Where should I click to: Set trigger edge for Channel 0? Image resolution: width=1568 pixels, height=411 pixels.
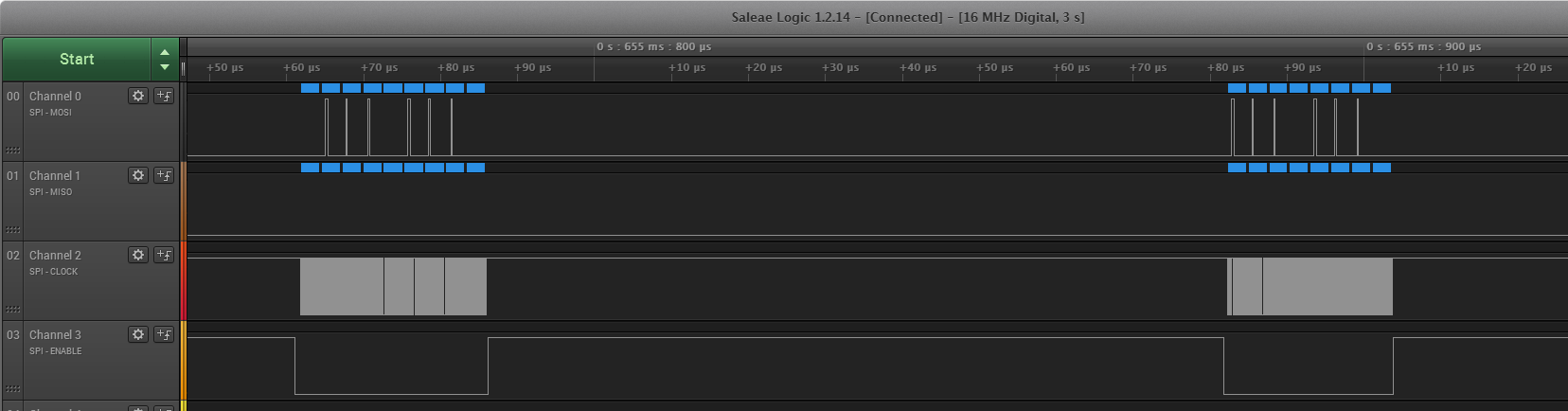point(164,96)
